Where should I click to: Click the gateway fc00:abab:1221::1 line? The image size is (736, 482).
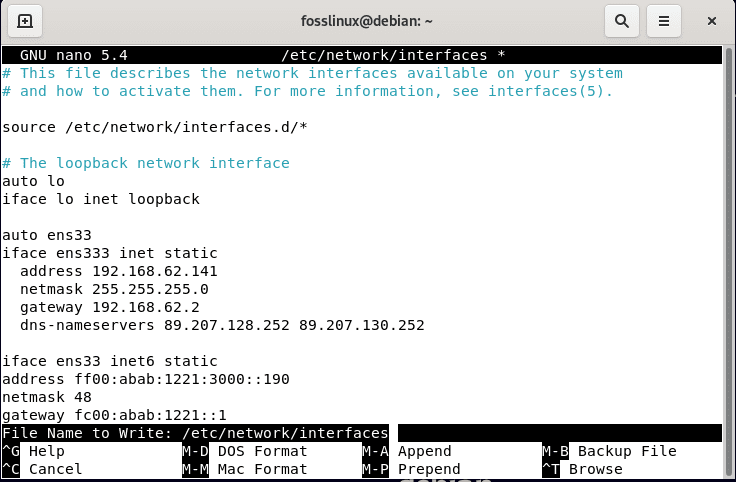pos(114,415)
